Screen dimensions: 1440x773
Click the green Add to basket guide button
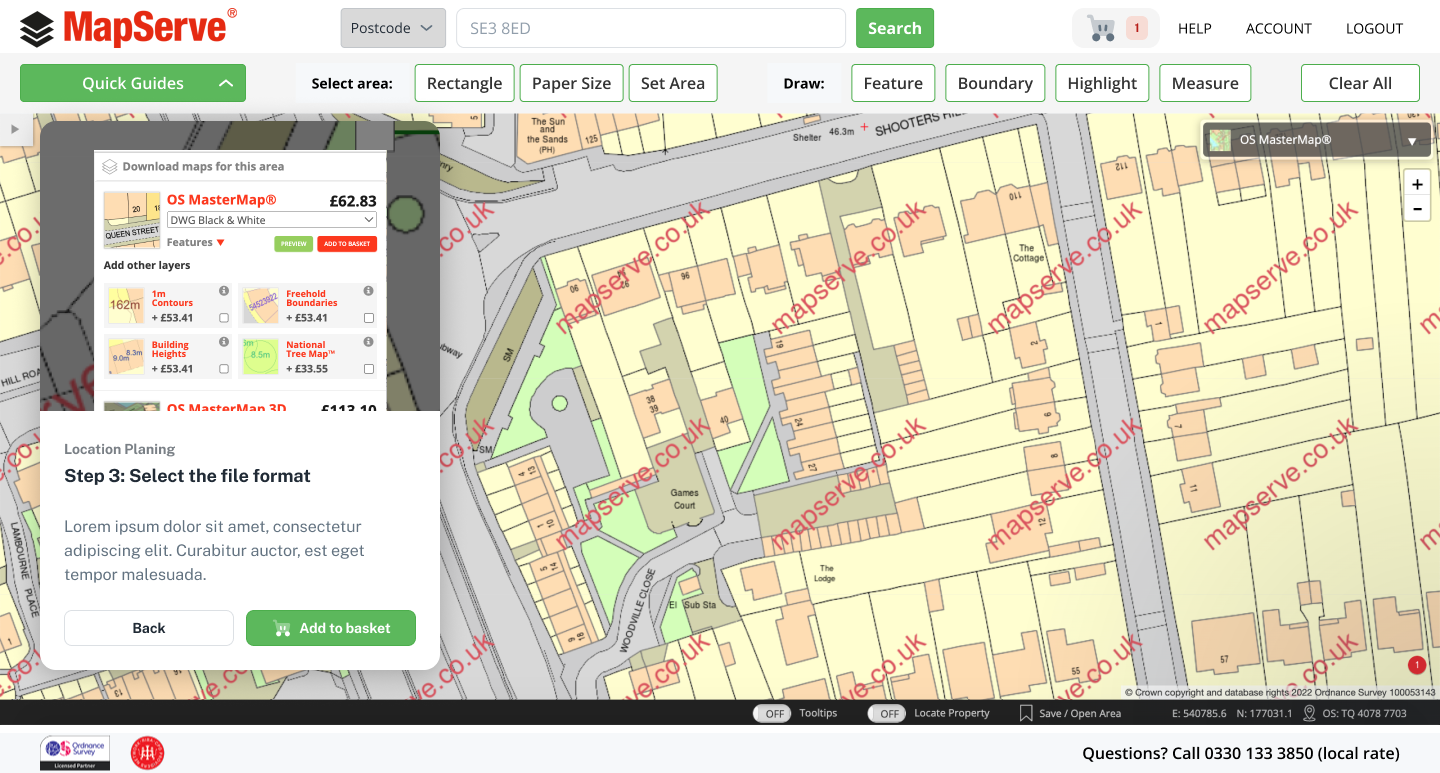tap(331, 628)
